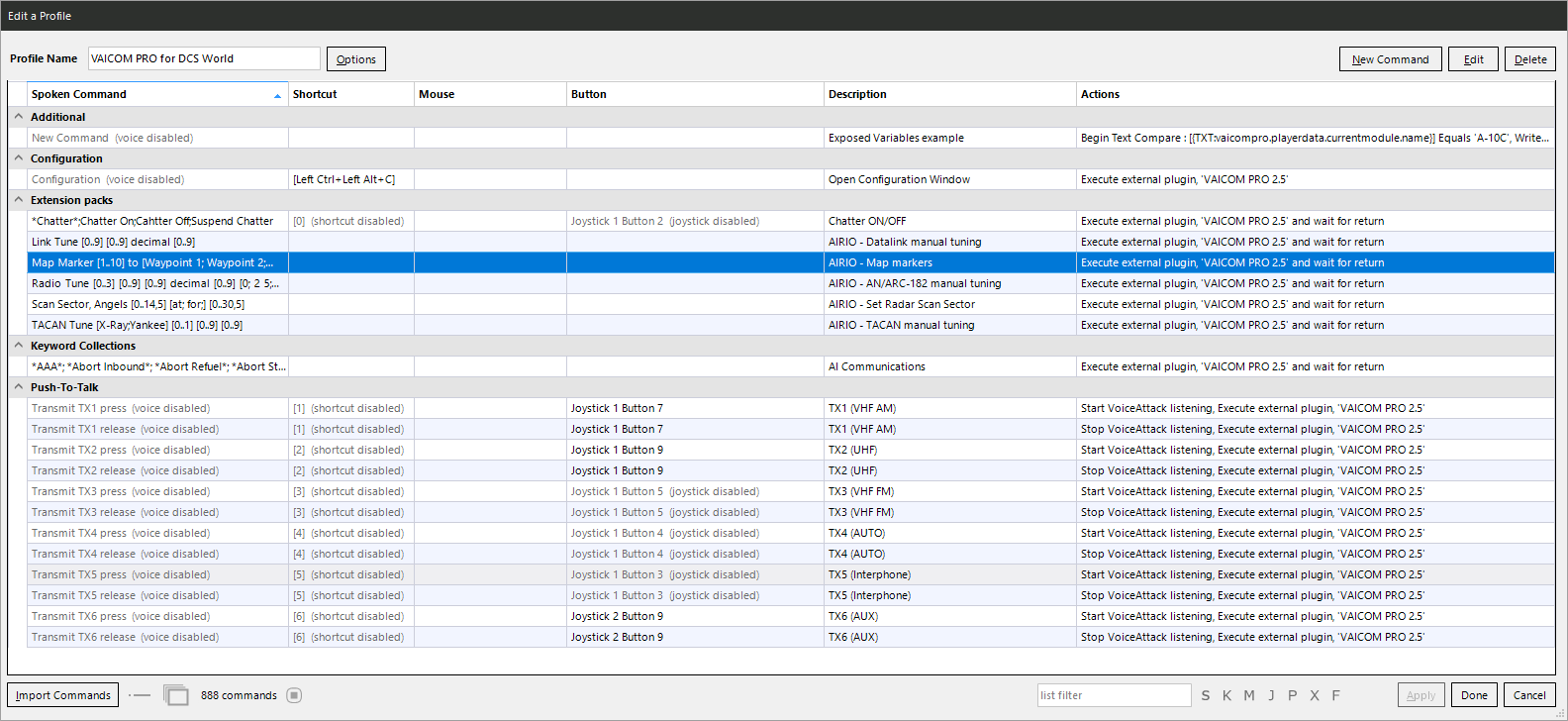This screenshot has height=721, width=1568.
Task: Toggle the F filter letter
Action: pyautogui.click(x=1336, y=695)
